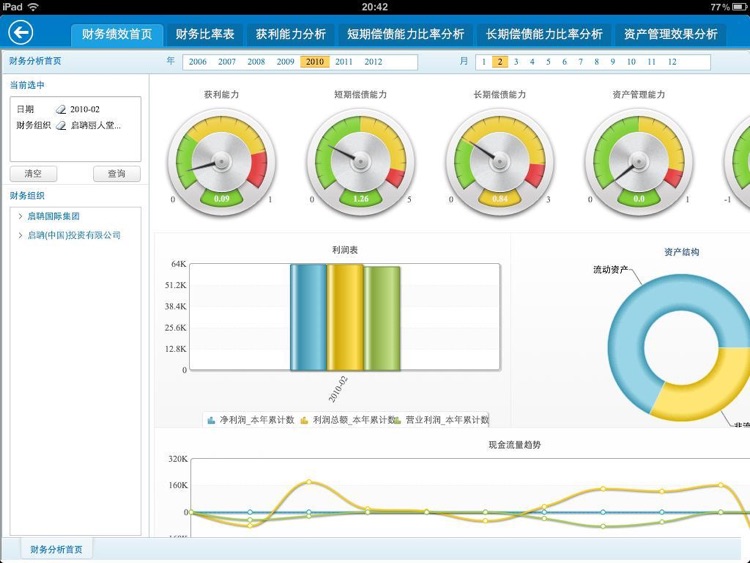750x563 pixels.
Task: Click the 启聘丽人堂... organization value
Action: click(x=96, y=126)
